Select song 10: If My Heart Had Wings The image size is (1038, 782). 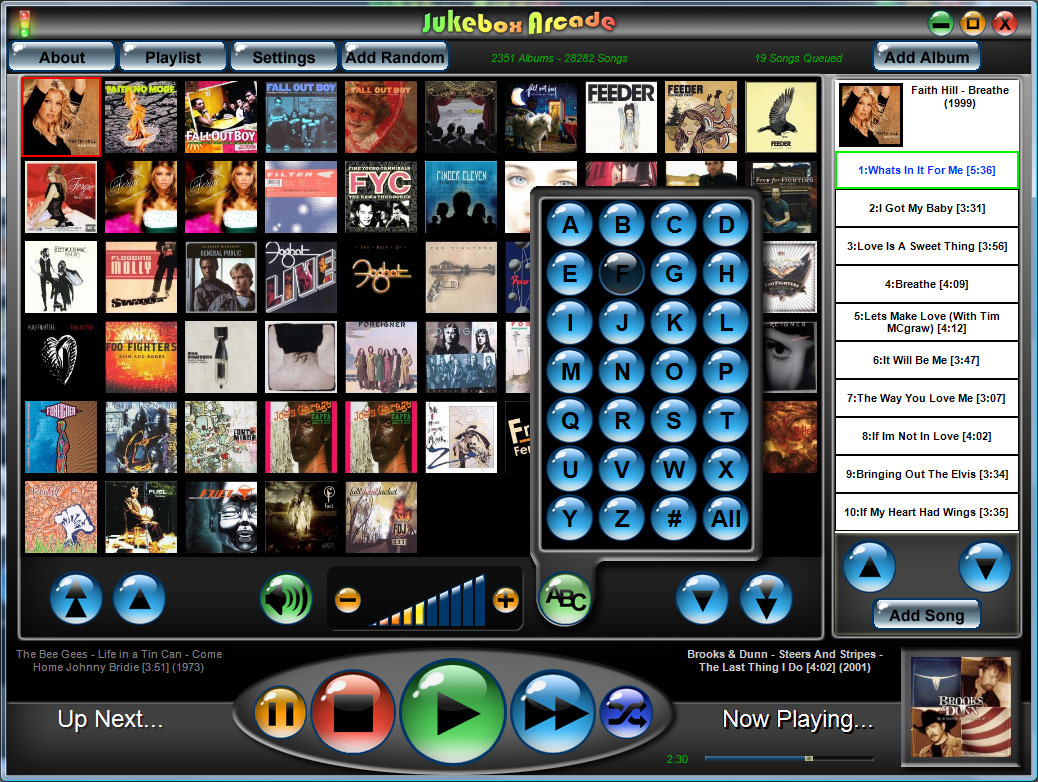(x=927, y=513)
